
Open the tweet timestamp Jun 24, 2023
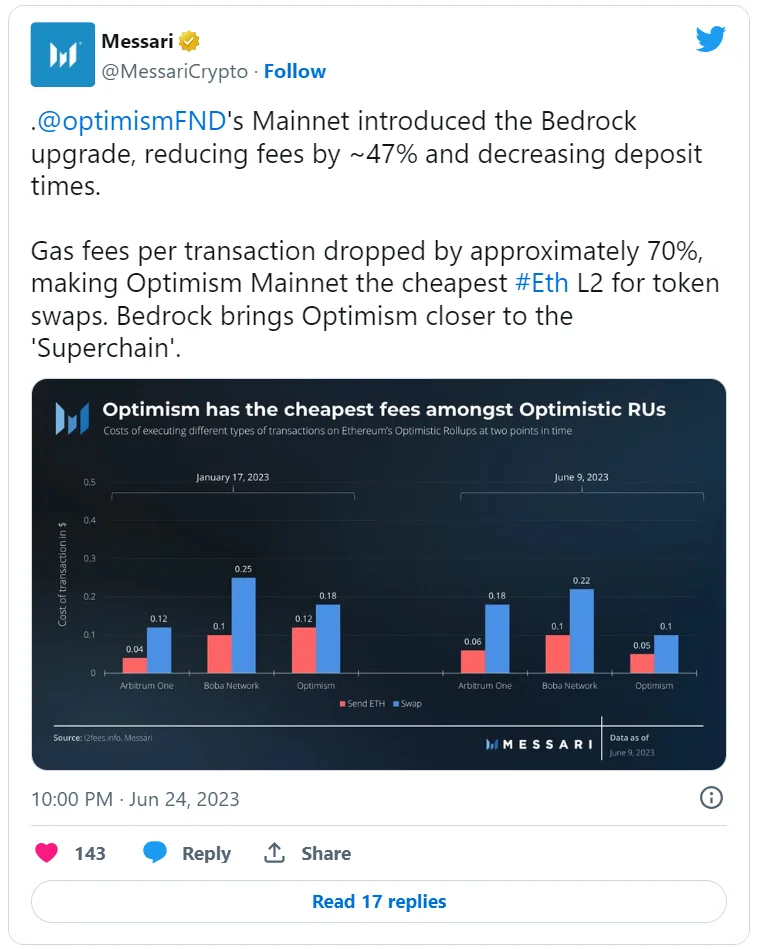135,799
